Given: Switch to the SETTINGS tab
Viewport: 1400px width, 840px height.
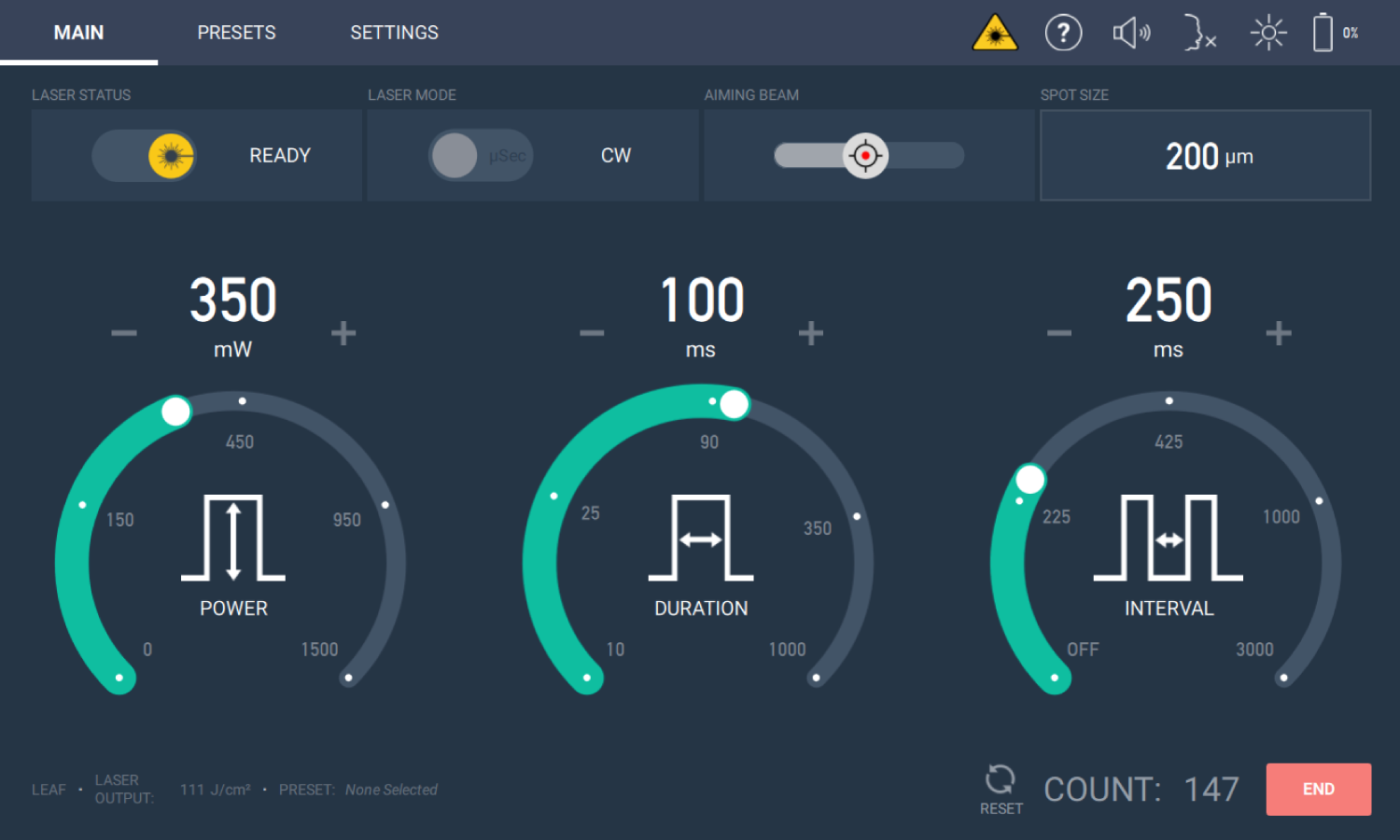Looking at the screenshot, I should coord(394,32).
